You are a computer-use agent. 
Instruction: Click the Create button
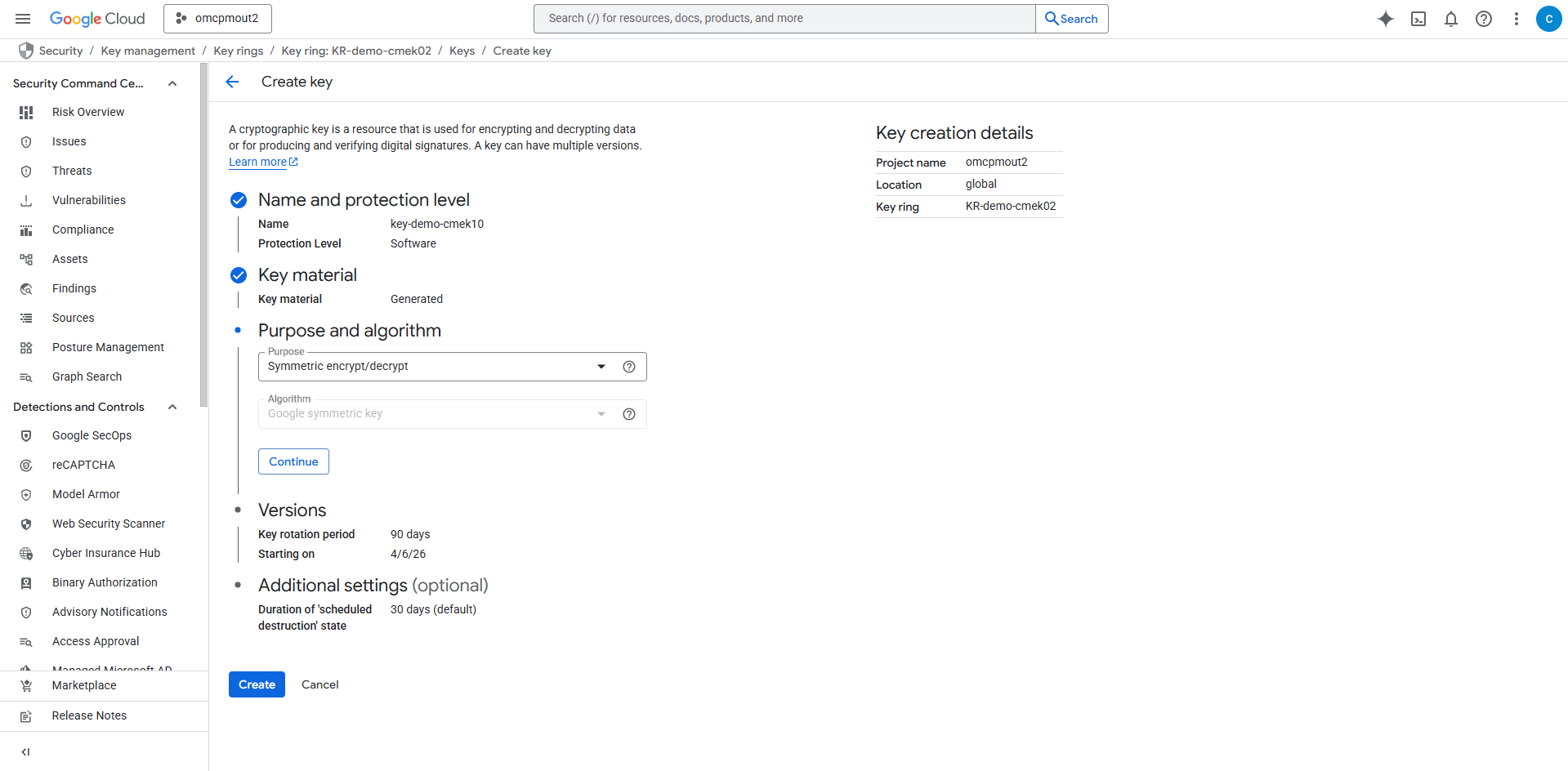click(257, 684)
